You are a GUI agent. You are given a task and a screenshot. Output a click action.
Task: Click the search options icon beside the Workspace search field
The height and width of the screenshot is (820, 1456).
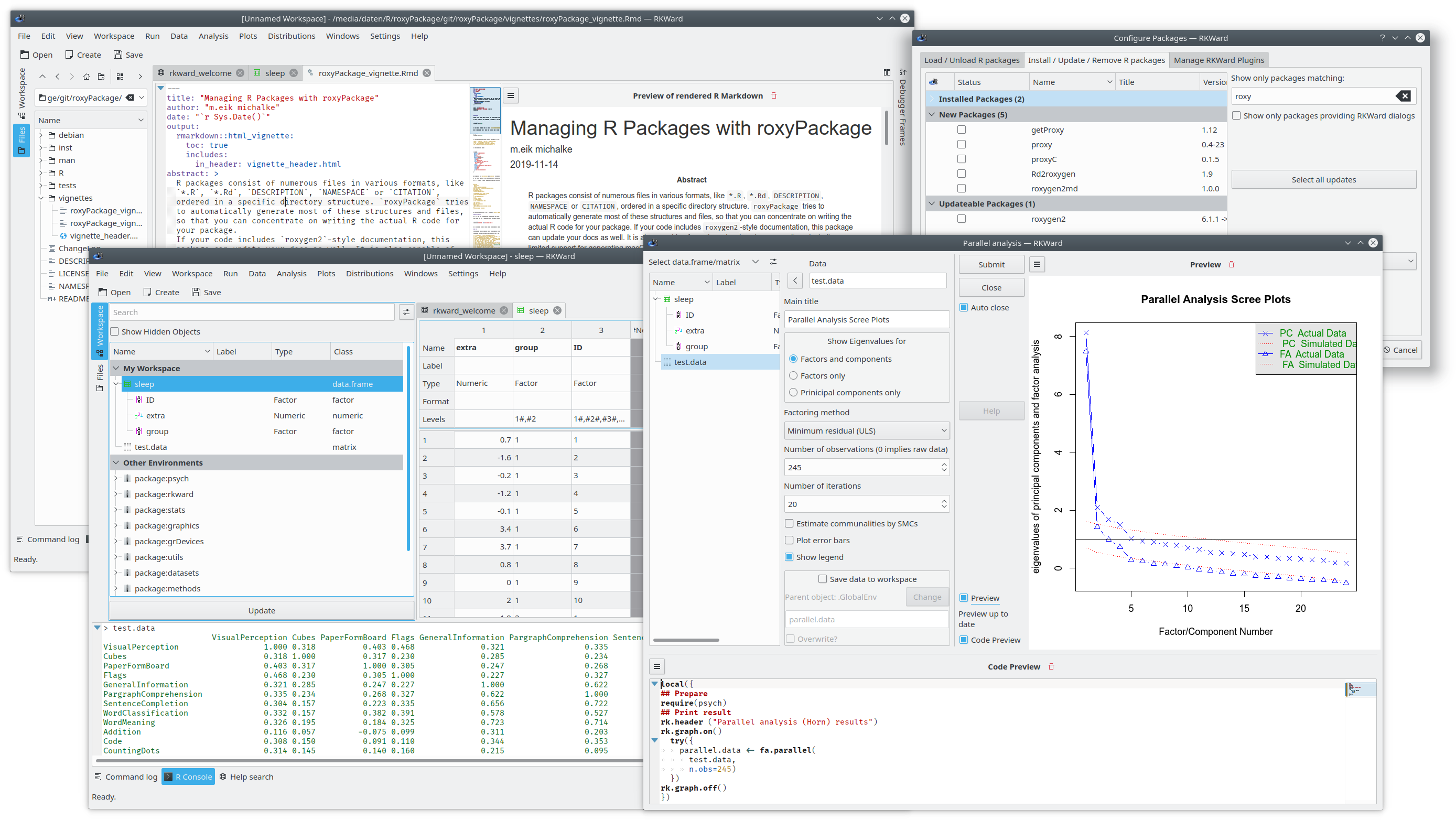coord(406,312)
